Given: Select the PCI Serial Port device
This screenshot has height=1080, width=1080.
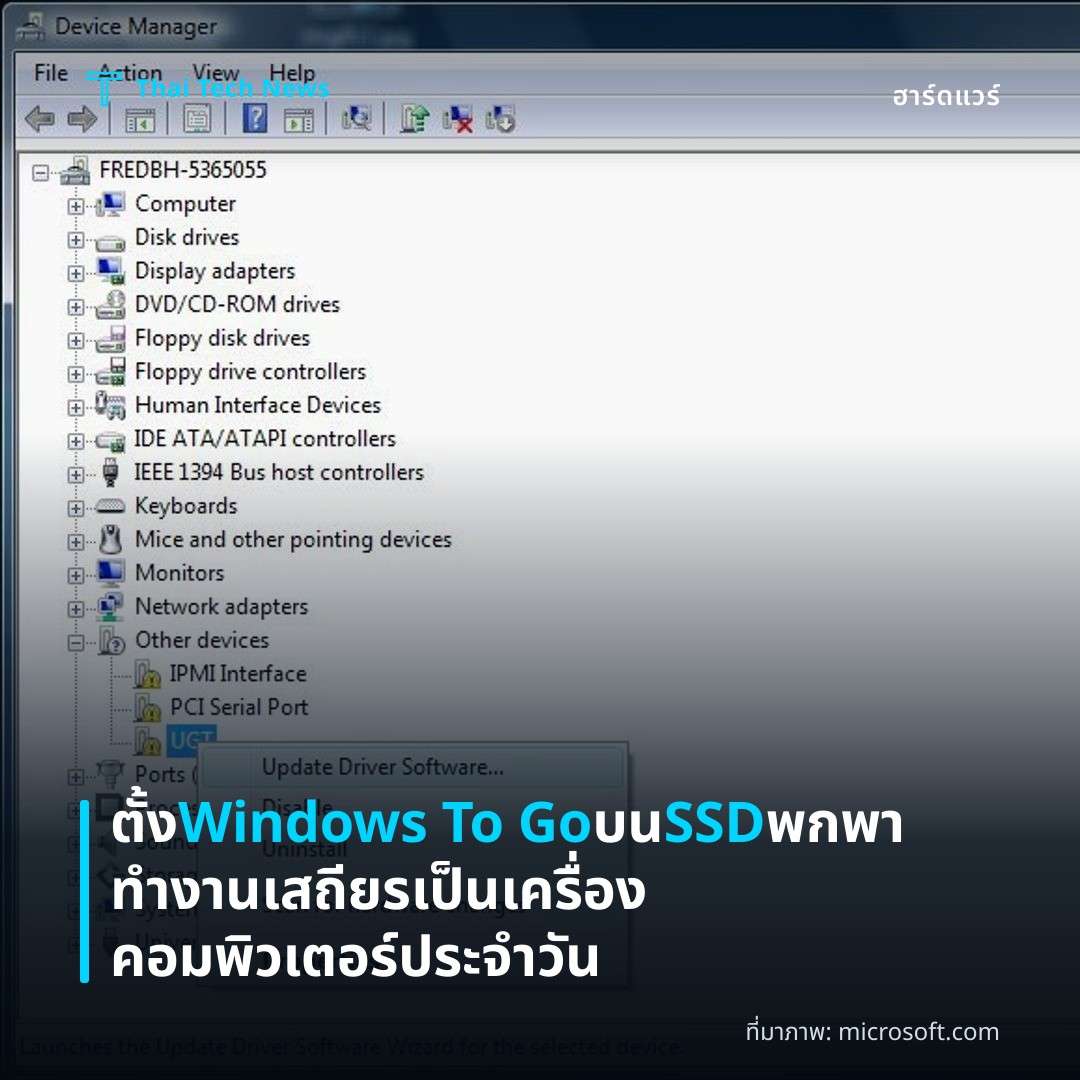Looking at the screenshot, I should click(x=238, y=707).
